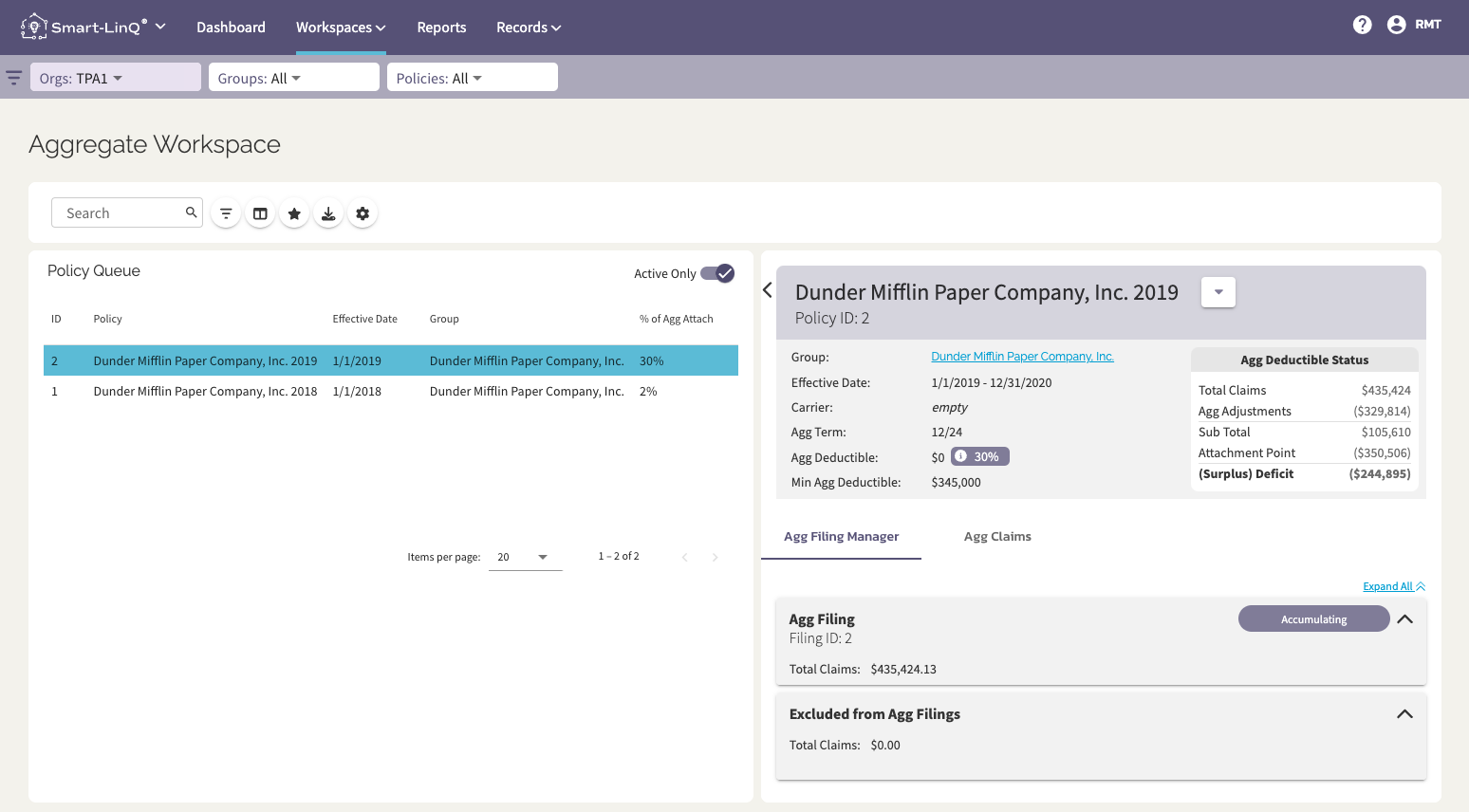The height and width of the screenshot is (812, 1469).
Task: Click the Search input field
Action: click(127, 212)
